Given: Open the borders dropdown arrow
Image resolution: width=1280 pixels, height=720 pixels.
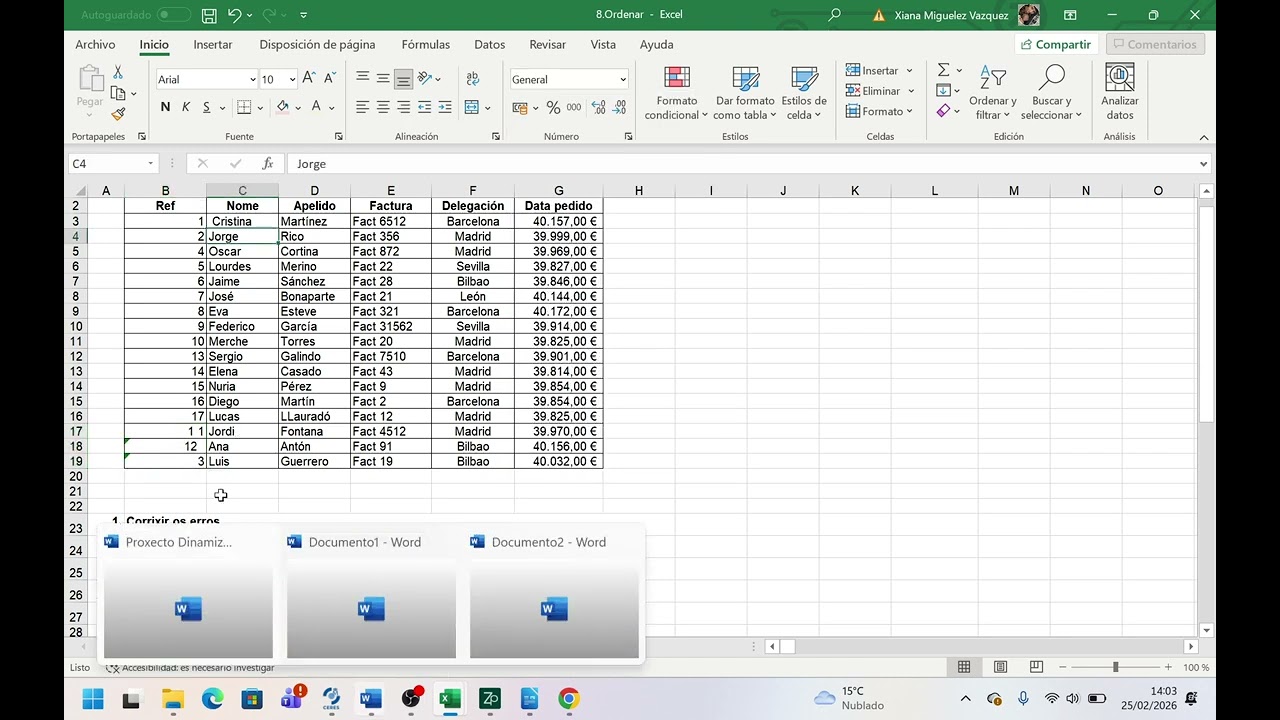Looking at the screenshot, I should click(260, 107).
